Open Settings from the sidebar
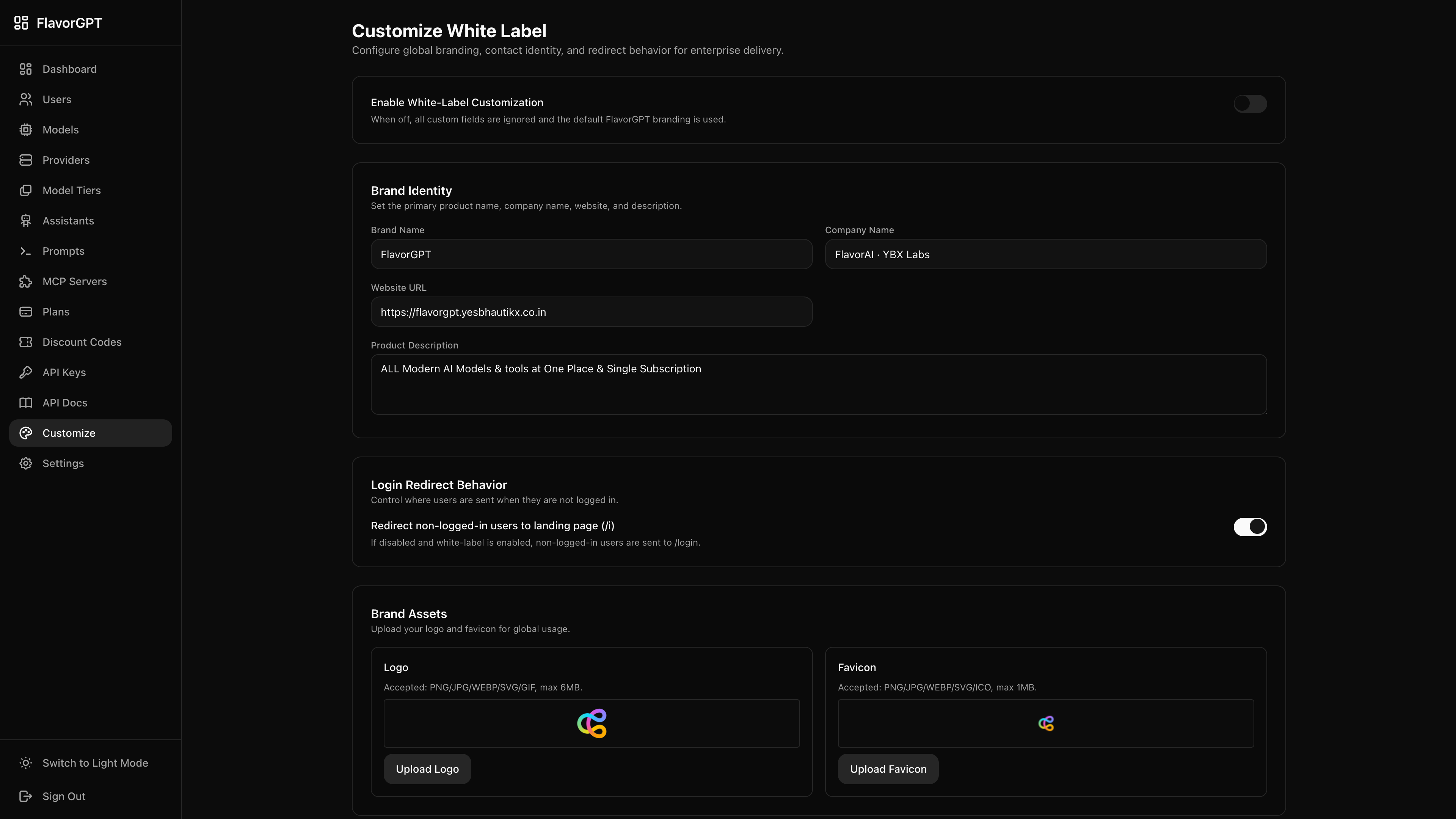The image size is (1456, 819). pyautogui.click(x=91, y=463)
